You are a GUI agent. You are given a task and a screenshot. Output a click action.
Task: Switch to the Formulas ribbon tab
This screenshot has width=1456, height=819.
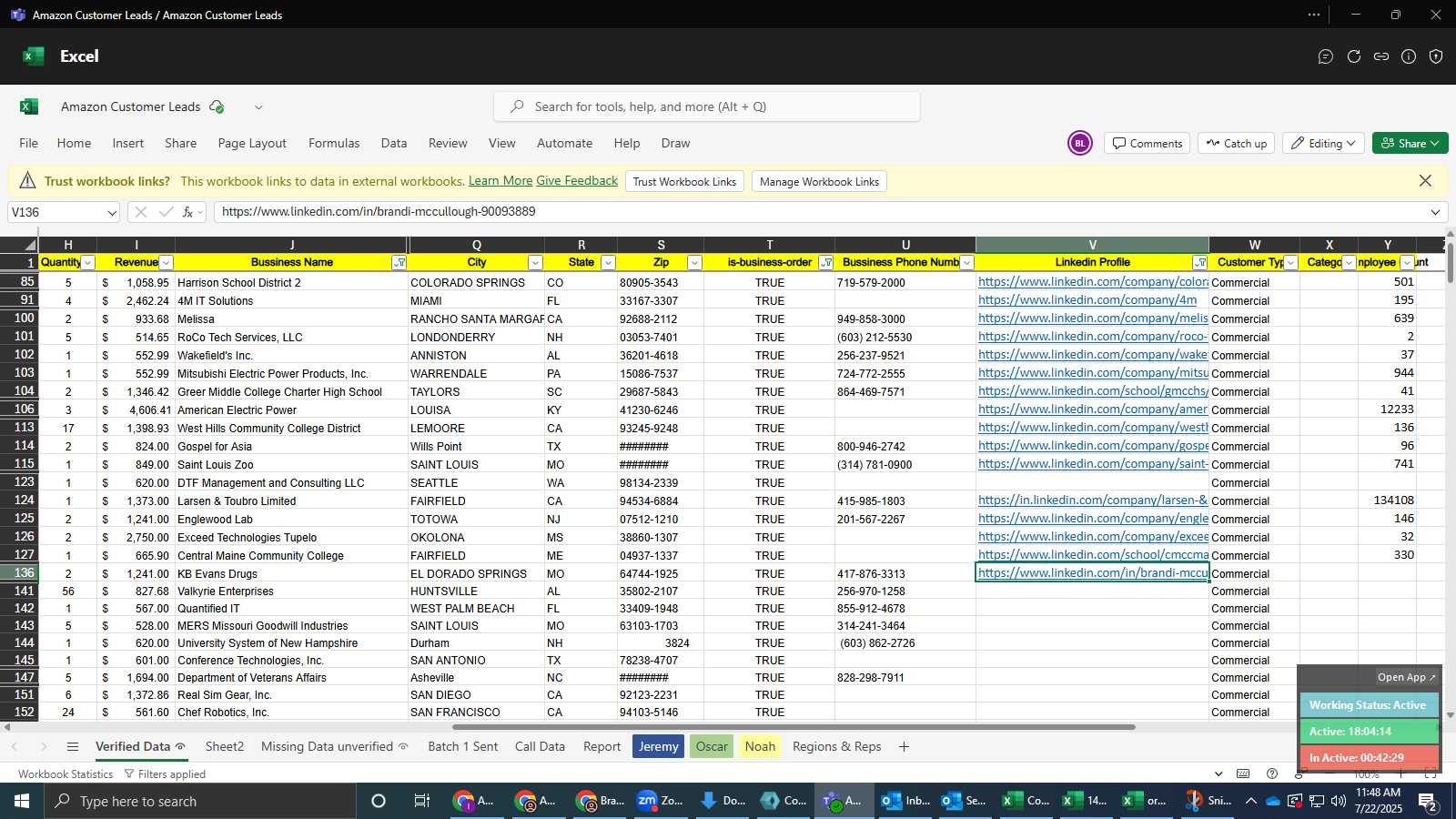(334, 143)
